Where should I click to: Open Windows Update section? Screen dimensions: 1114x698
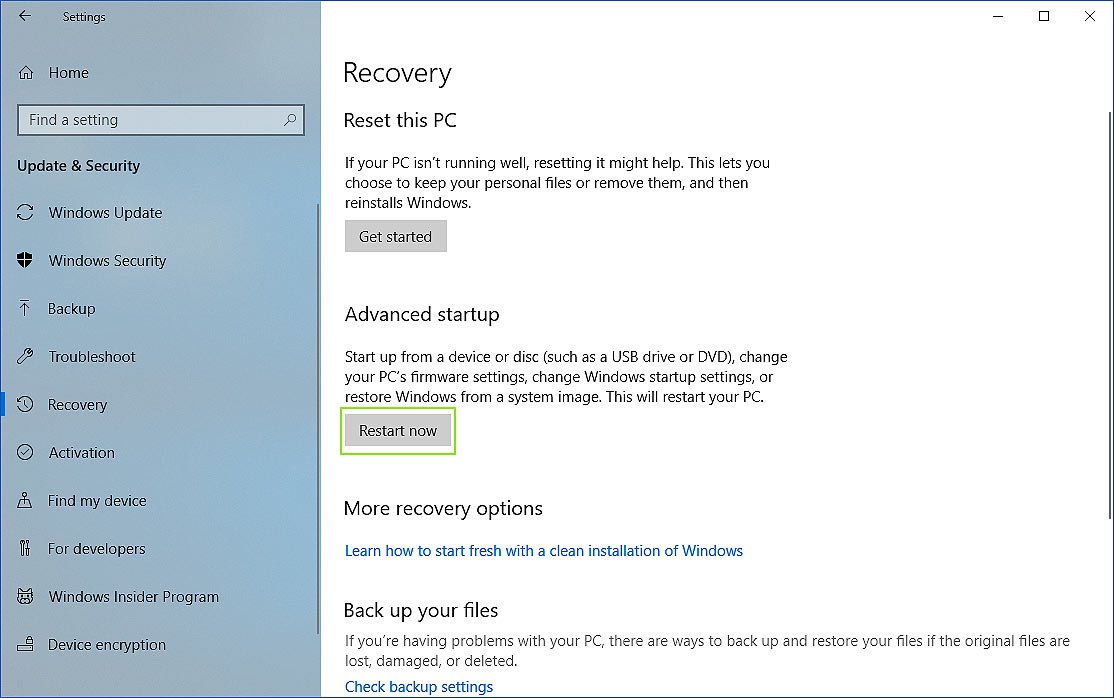tap(105, 213)
